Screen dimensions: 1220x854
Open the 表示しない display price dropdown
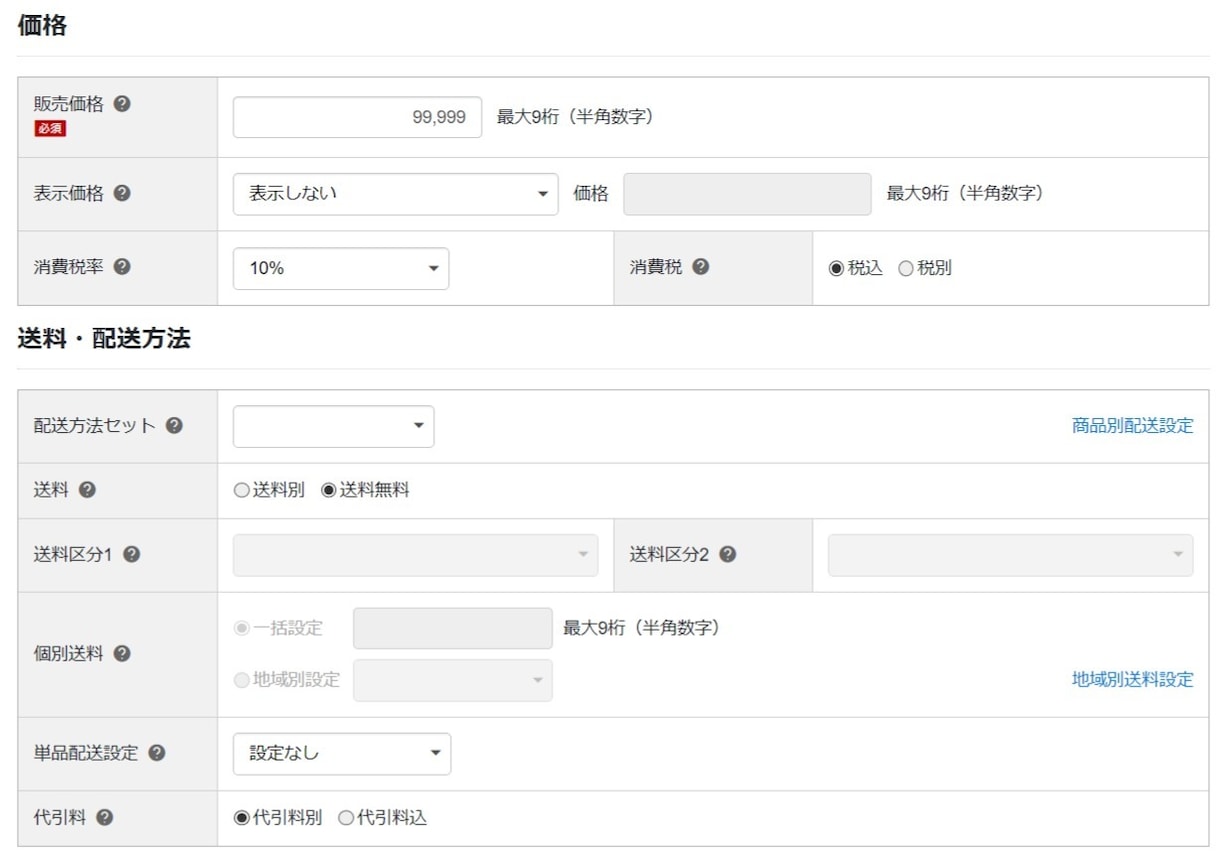(395, 194)
